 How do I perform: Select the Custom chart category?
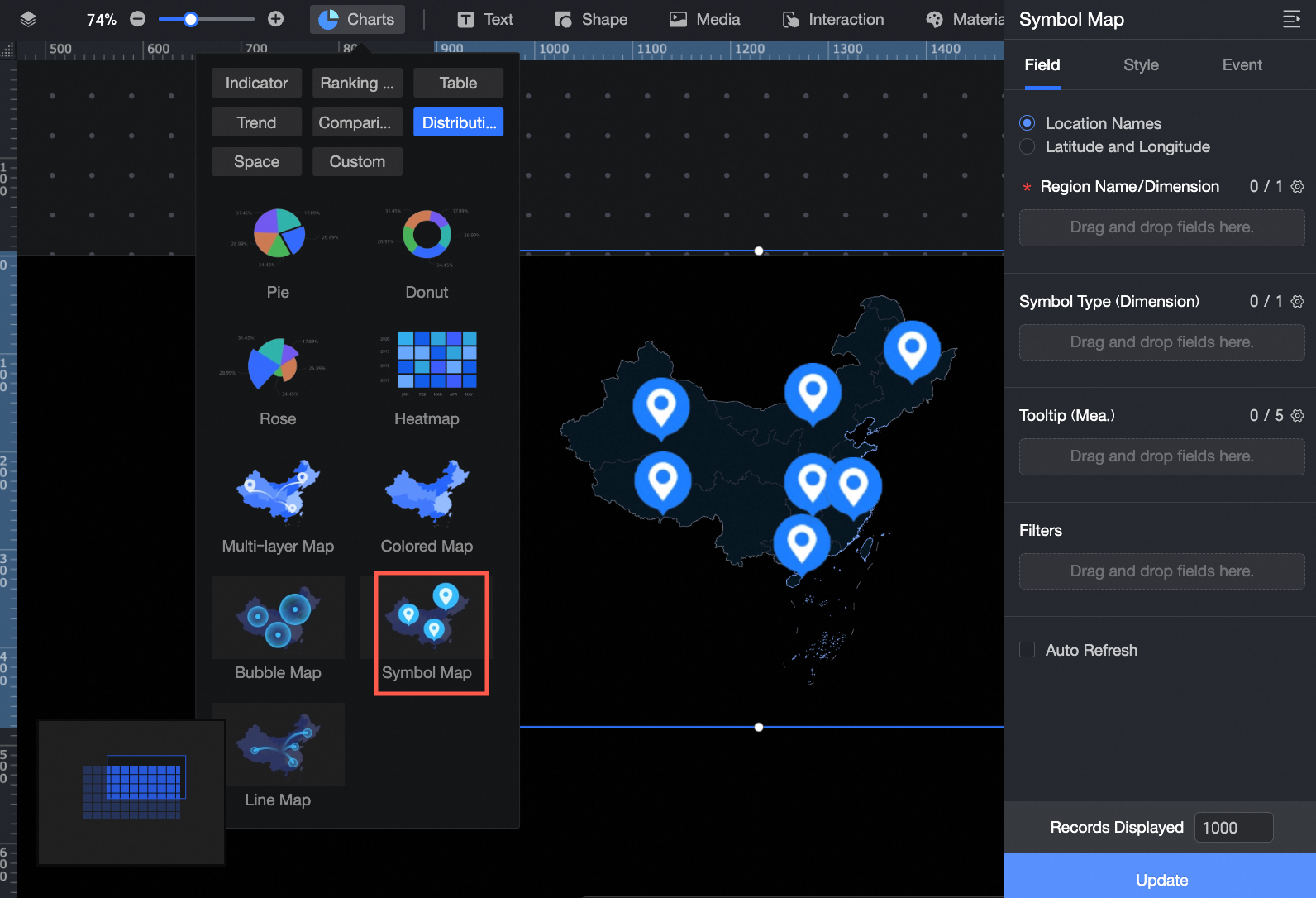(x=357, y=161)
